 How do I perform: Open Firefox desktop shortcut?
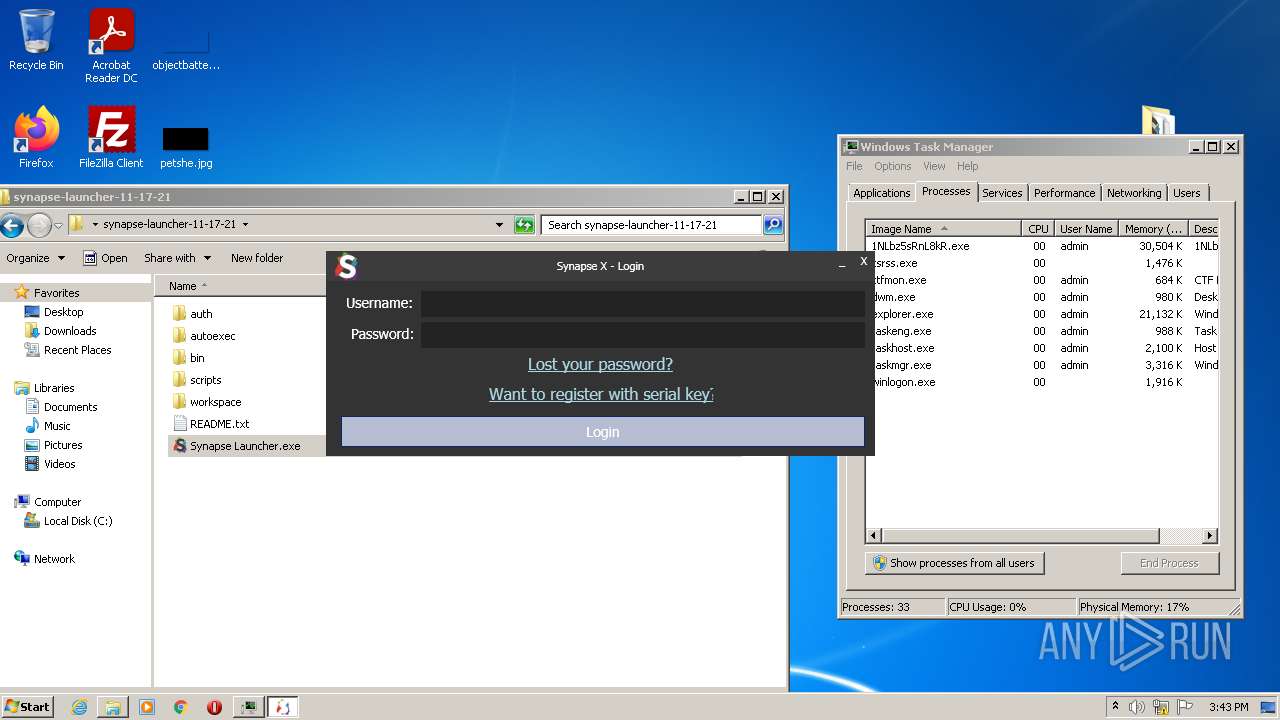point(36,137)
